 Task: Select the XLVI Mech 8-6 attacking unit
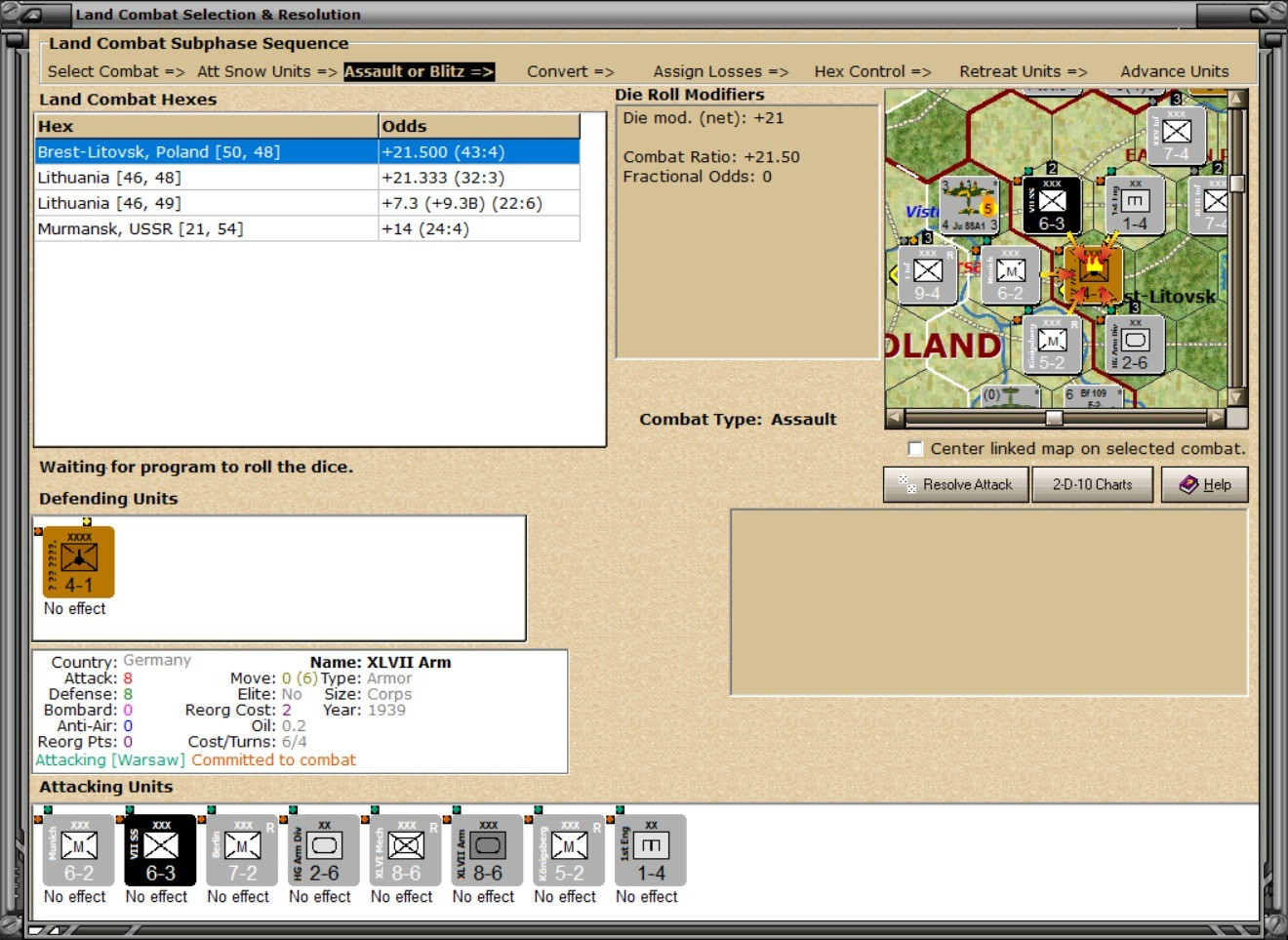[x=406, y=851]
